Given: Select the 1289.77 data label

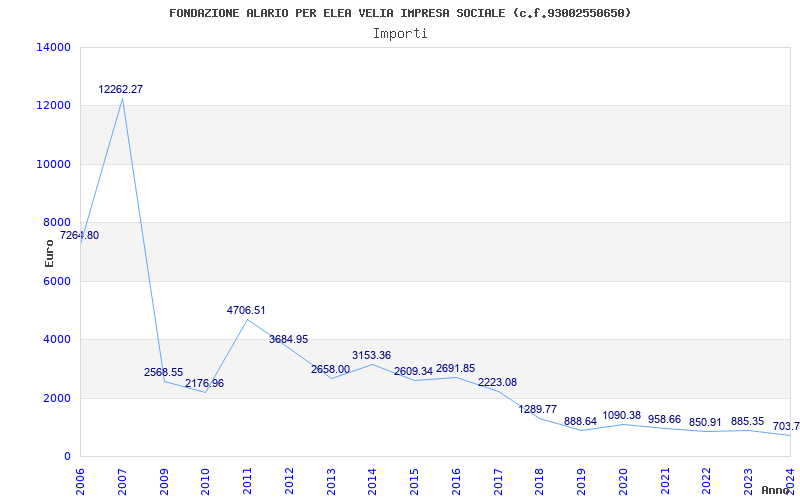Looking at the screenshot, I should [538, 409].
